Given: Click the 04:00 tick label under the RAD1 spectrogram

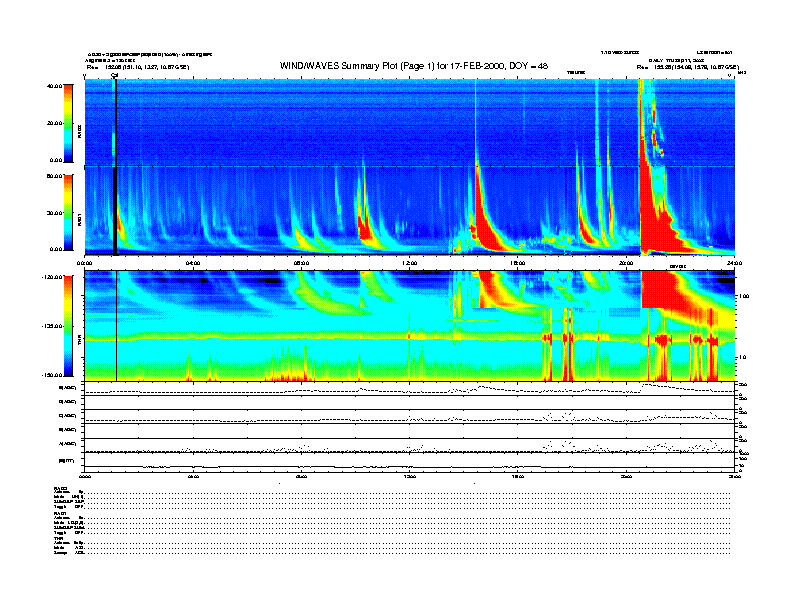Looking at the screenshot, I should point(193,263).
